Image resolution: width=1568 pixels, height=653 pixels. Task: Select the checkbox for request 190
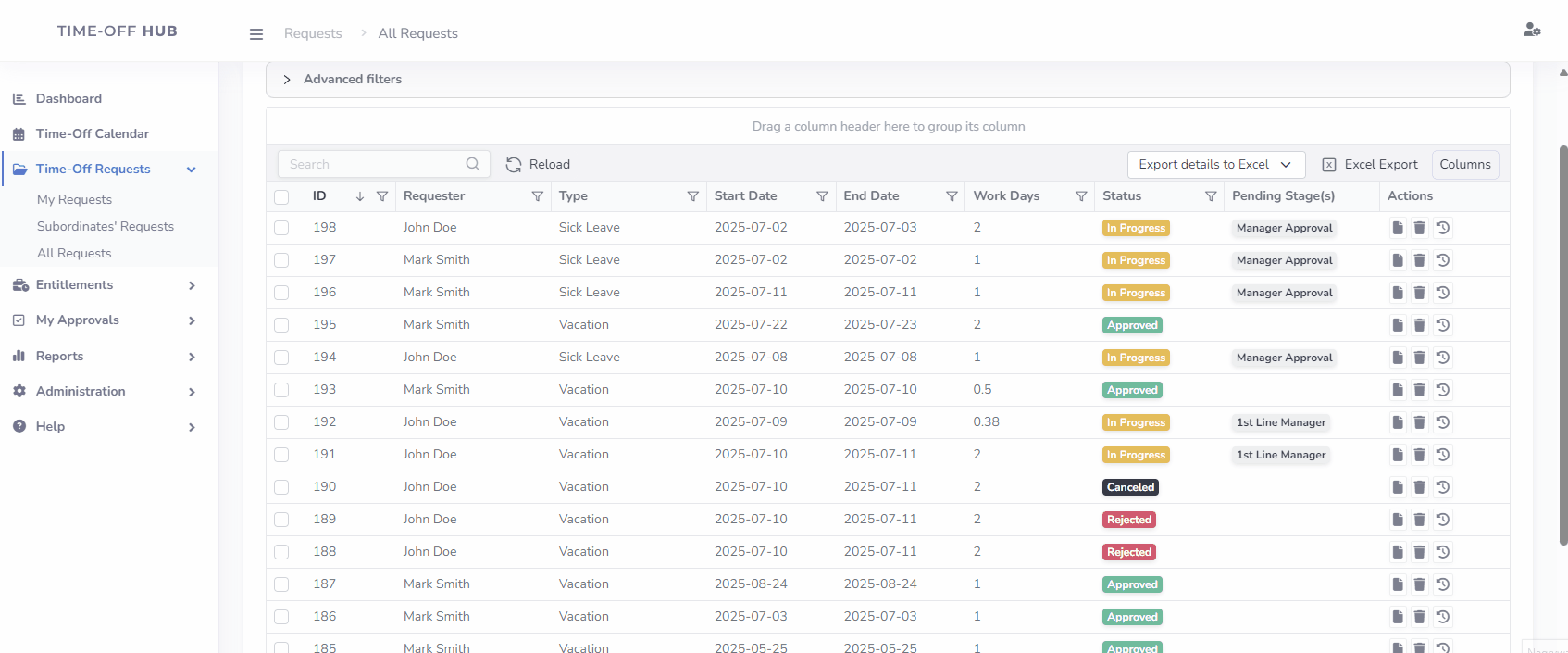point(281,487)
